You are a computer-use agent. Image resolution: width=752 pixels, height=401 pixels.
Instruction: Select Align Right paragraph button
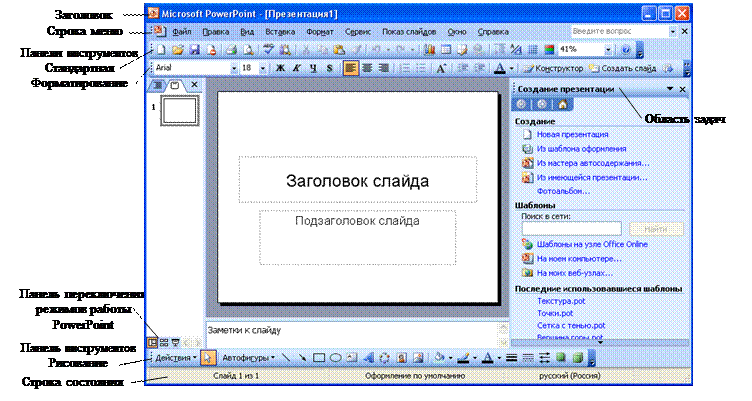(384, 68)
